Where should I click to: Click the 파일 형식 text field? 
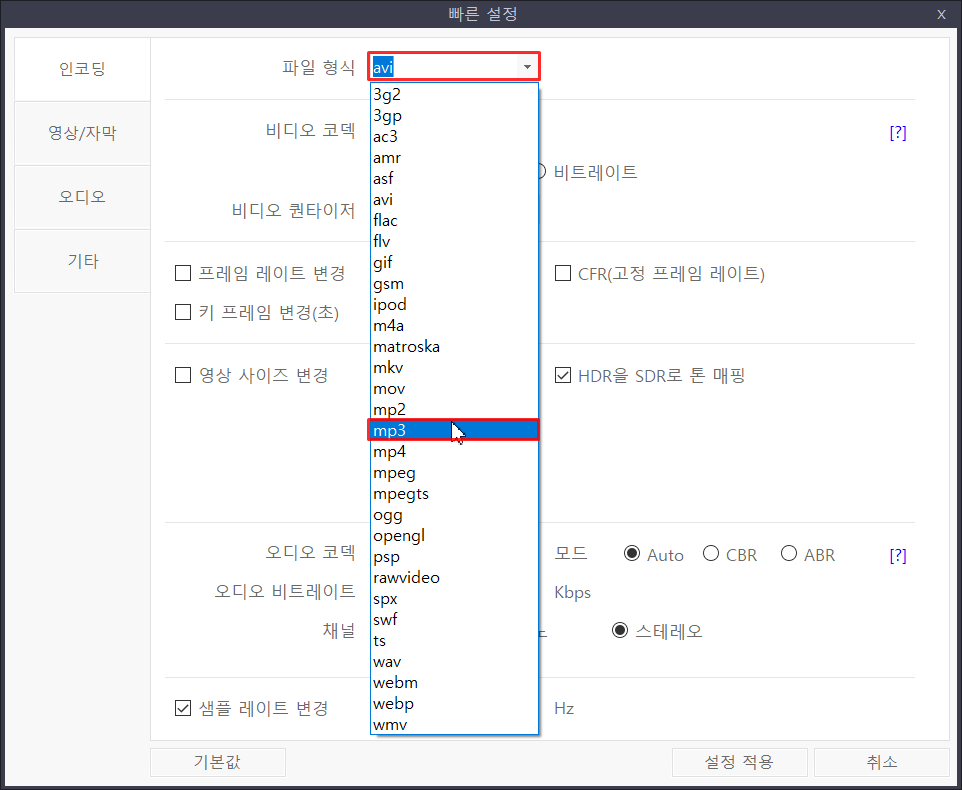[x=444, y=67]
